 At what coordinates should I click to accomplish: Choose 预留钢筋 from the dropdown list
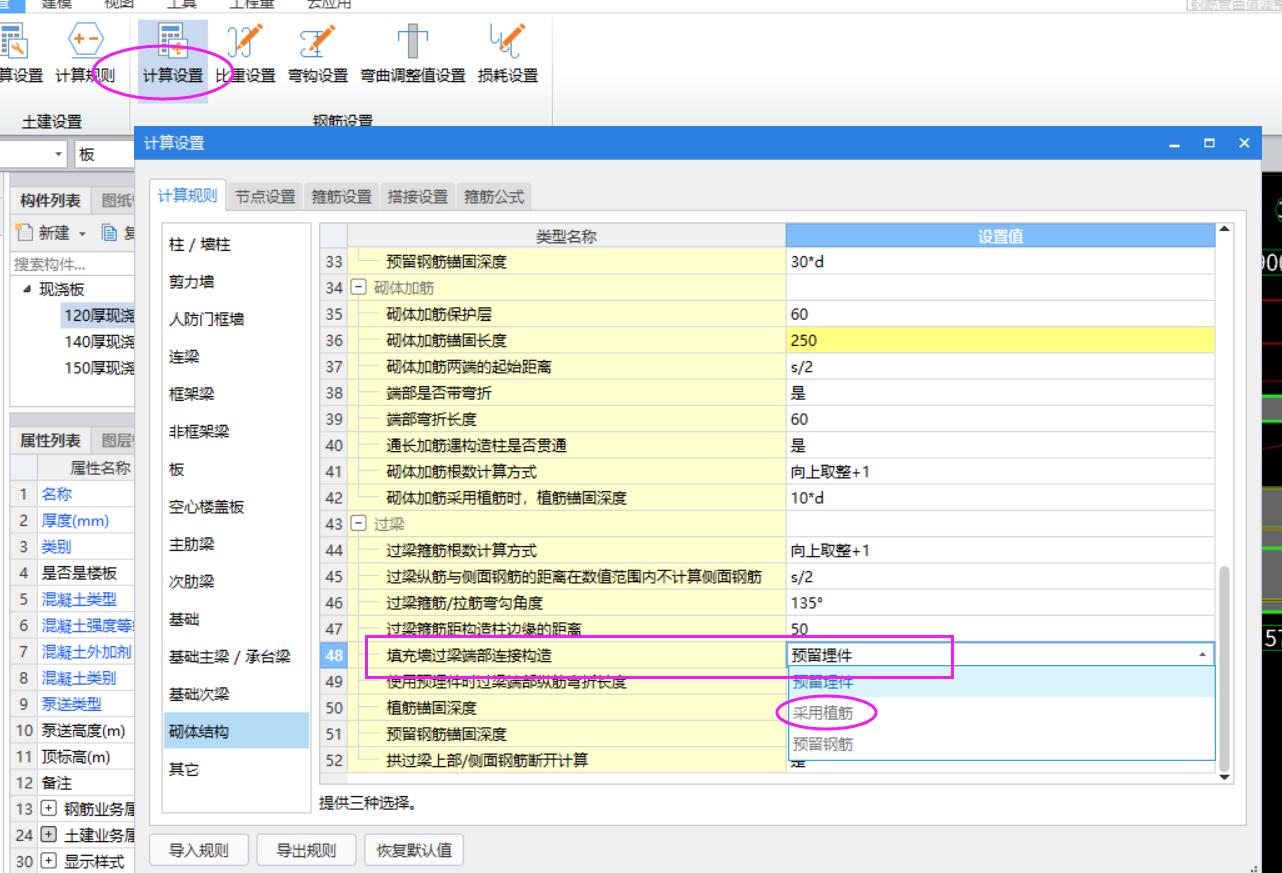pyautogui.click(x=1001, y=744)
